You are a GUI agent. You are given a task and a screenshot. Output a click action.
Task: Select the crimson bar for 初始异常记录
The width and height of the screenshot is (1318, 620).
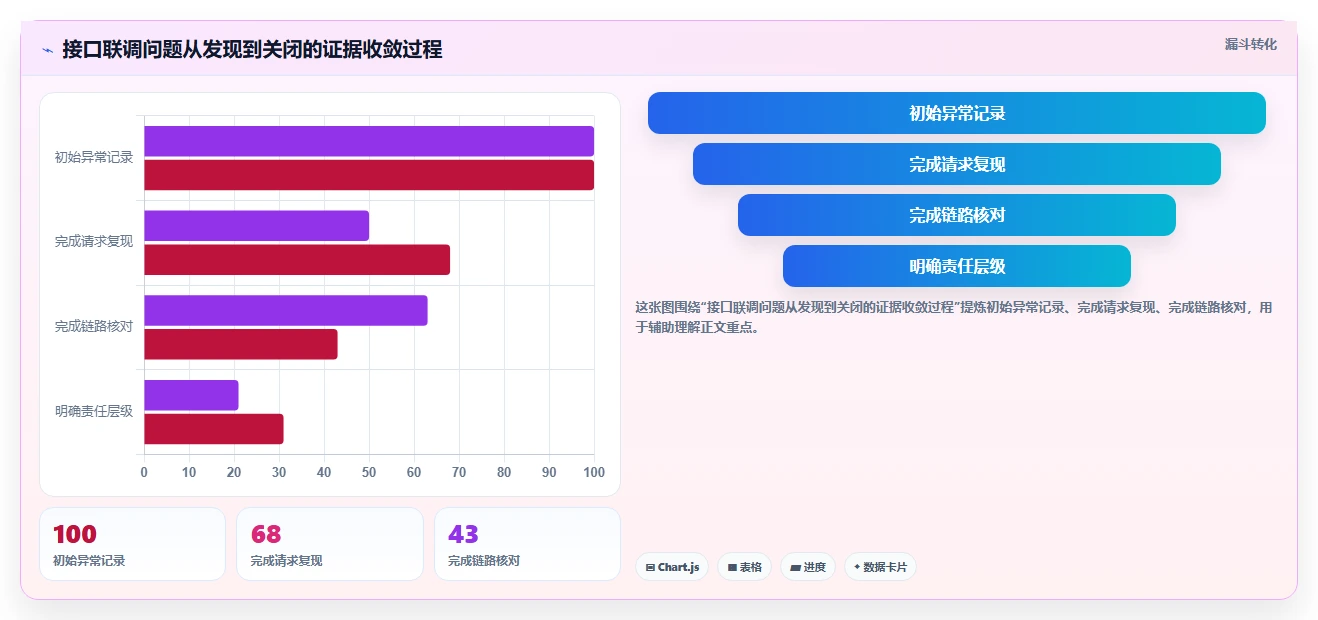coord(369,175)
